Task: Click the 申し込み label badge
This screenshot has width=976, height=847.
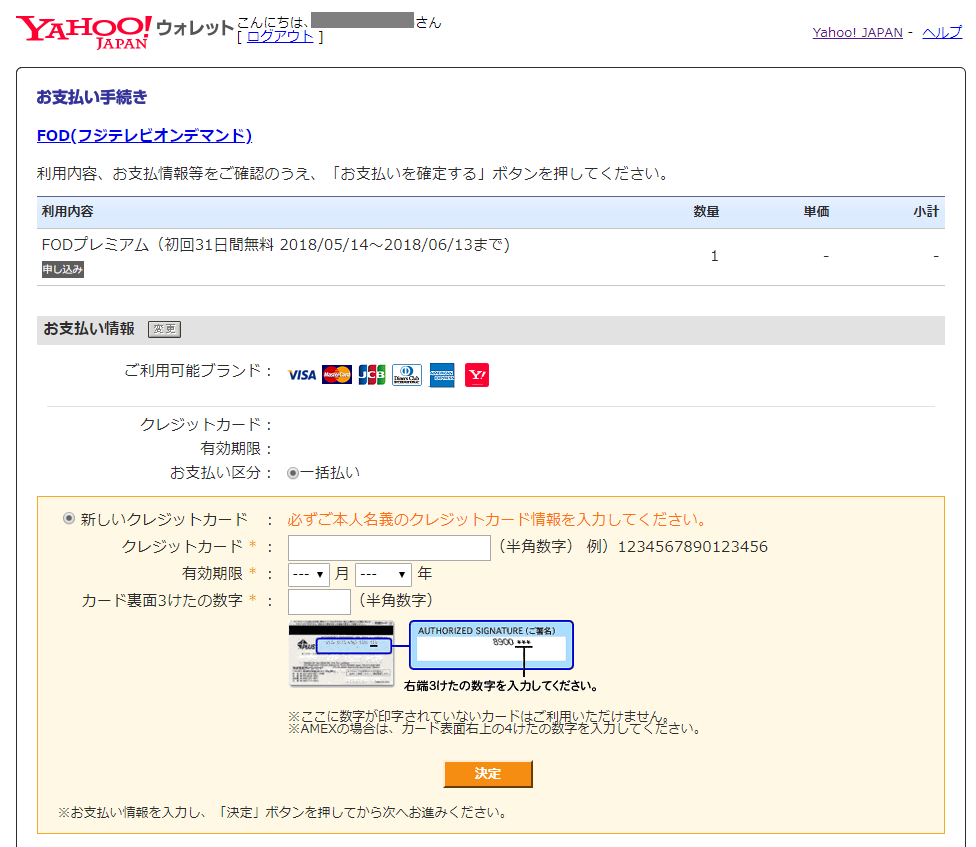Action: [63, 269]
